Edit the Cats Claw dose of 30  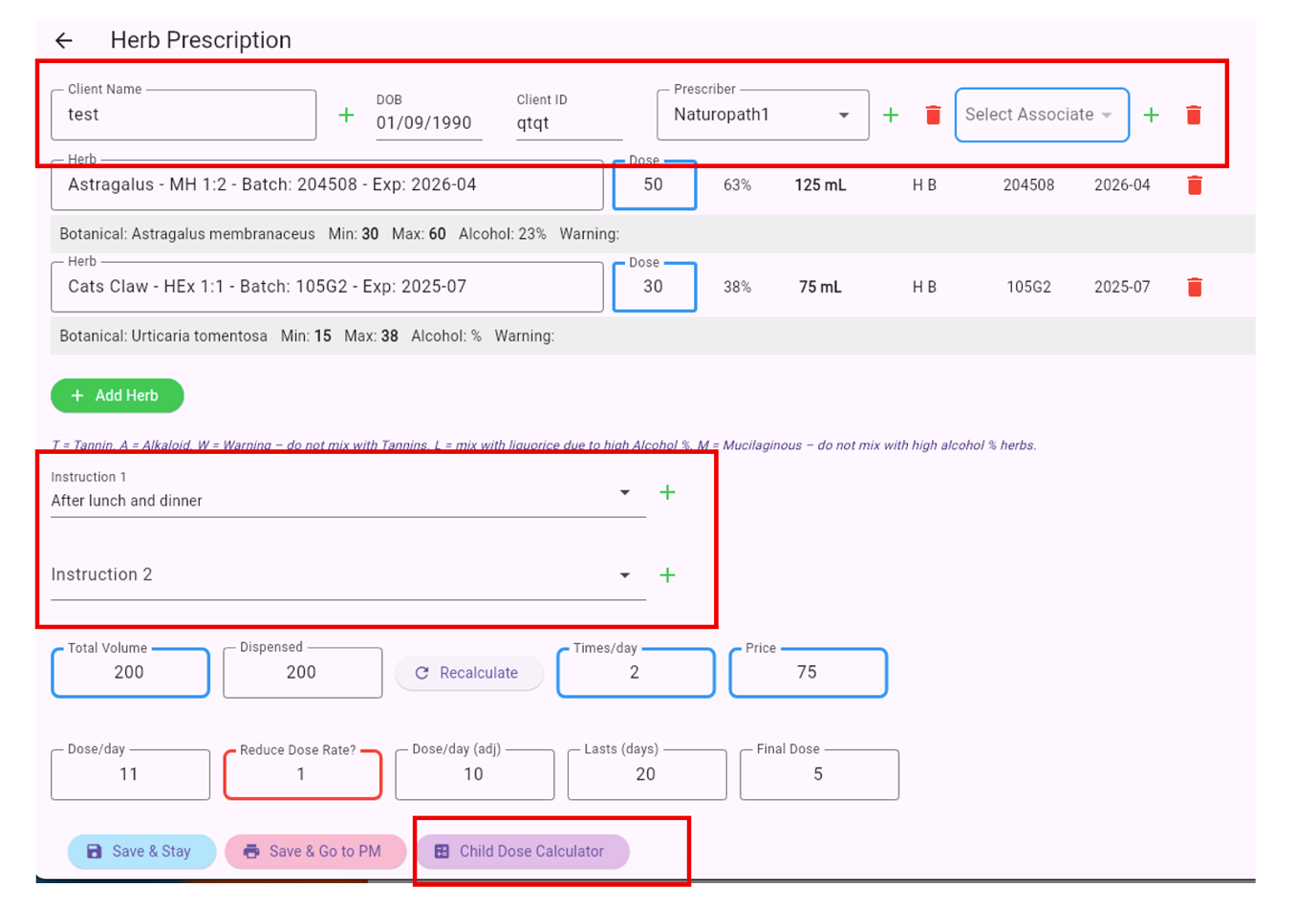[654, 287]
